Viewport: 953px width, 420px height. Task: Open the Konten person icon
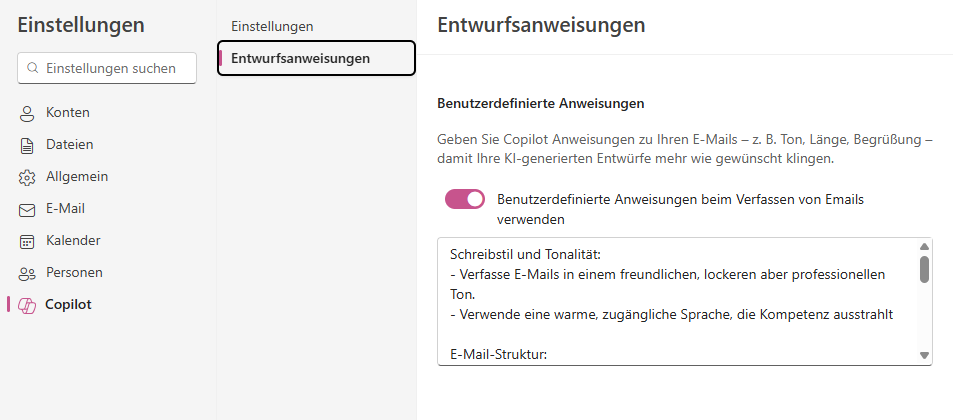pos(27,113)
